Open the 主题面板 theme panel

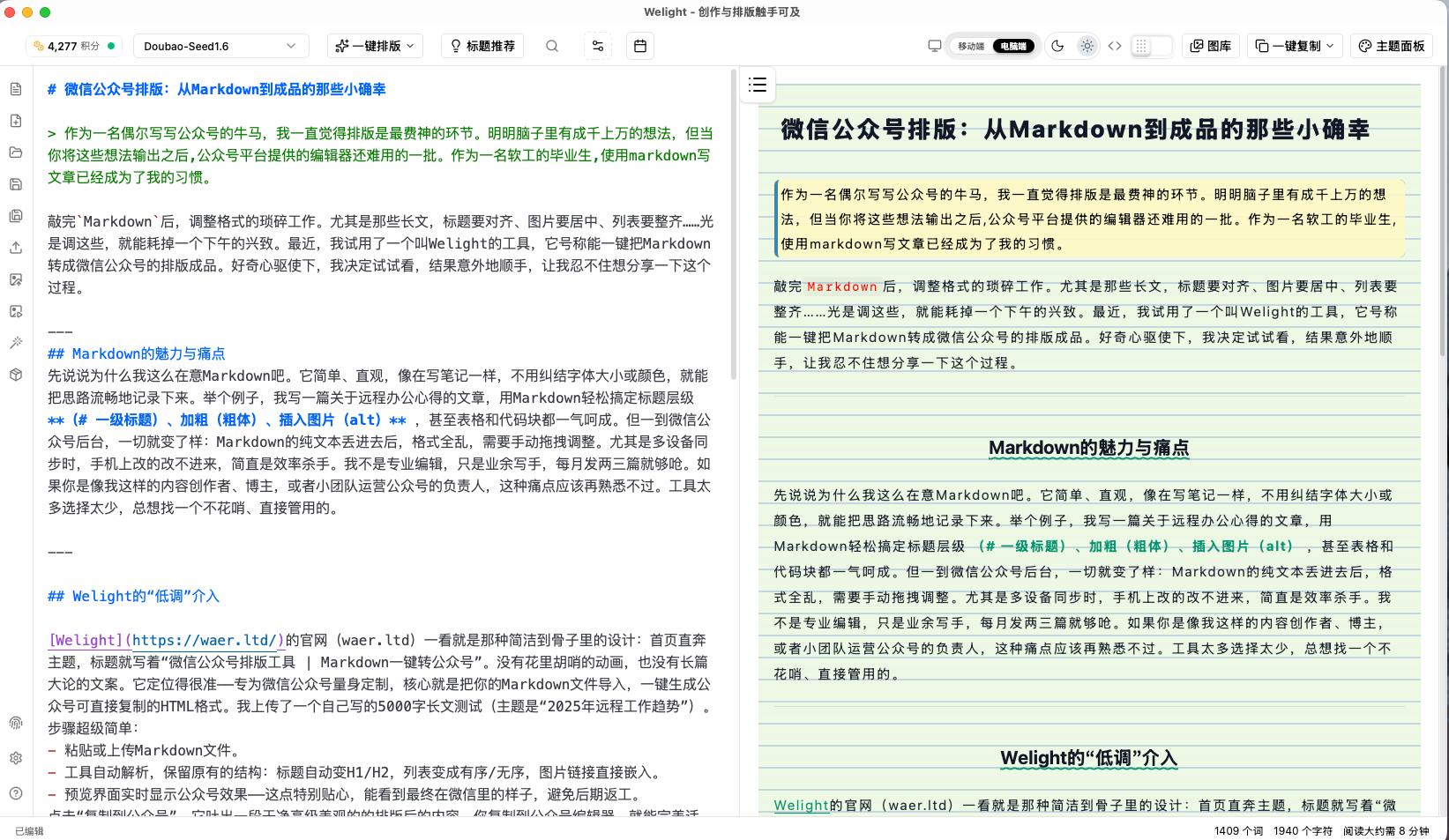pyautogui.click(x=1392, y=46)
